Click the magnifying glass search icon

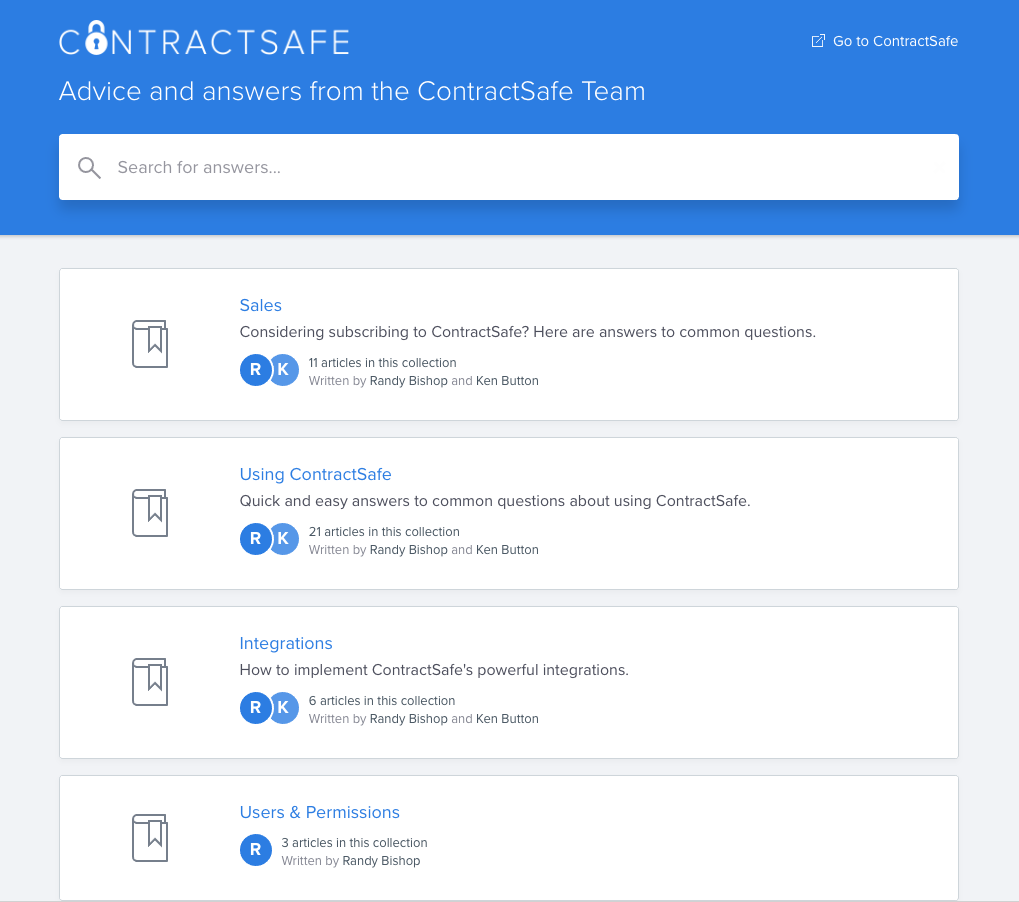tap(89, 167)
